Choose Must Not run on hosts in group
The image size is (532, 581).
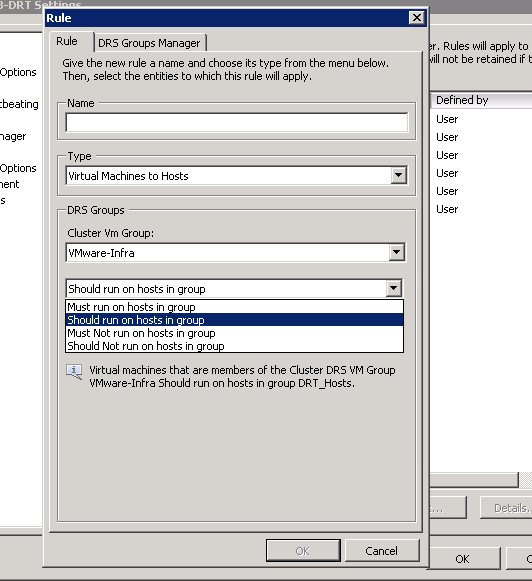234,333
